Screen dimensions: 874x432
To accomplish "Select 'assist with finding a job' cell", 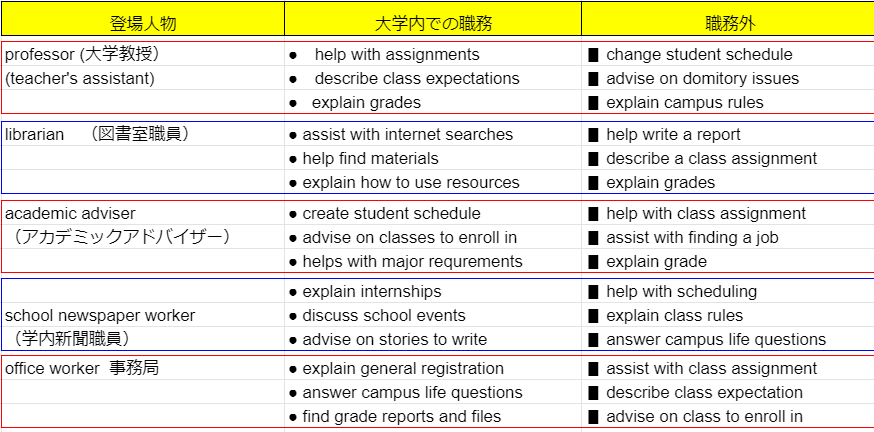I will click(x=728, y=237).
